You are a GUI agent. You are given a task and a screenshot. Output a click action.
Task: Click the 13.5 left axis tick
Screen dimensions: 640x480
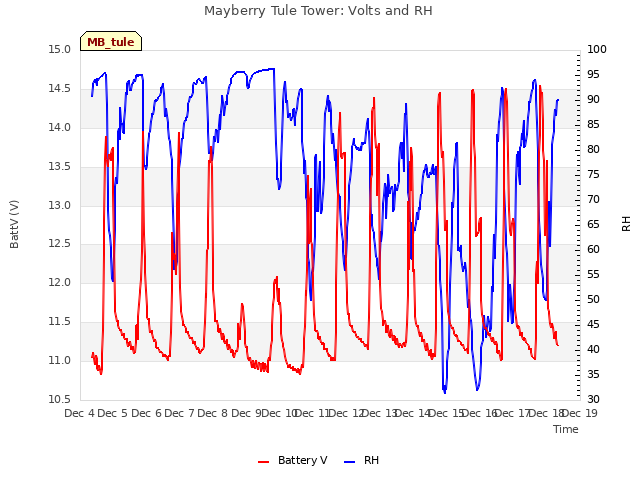[60, 167]
